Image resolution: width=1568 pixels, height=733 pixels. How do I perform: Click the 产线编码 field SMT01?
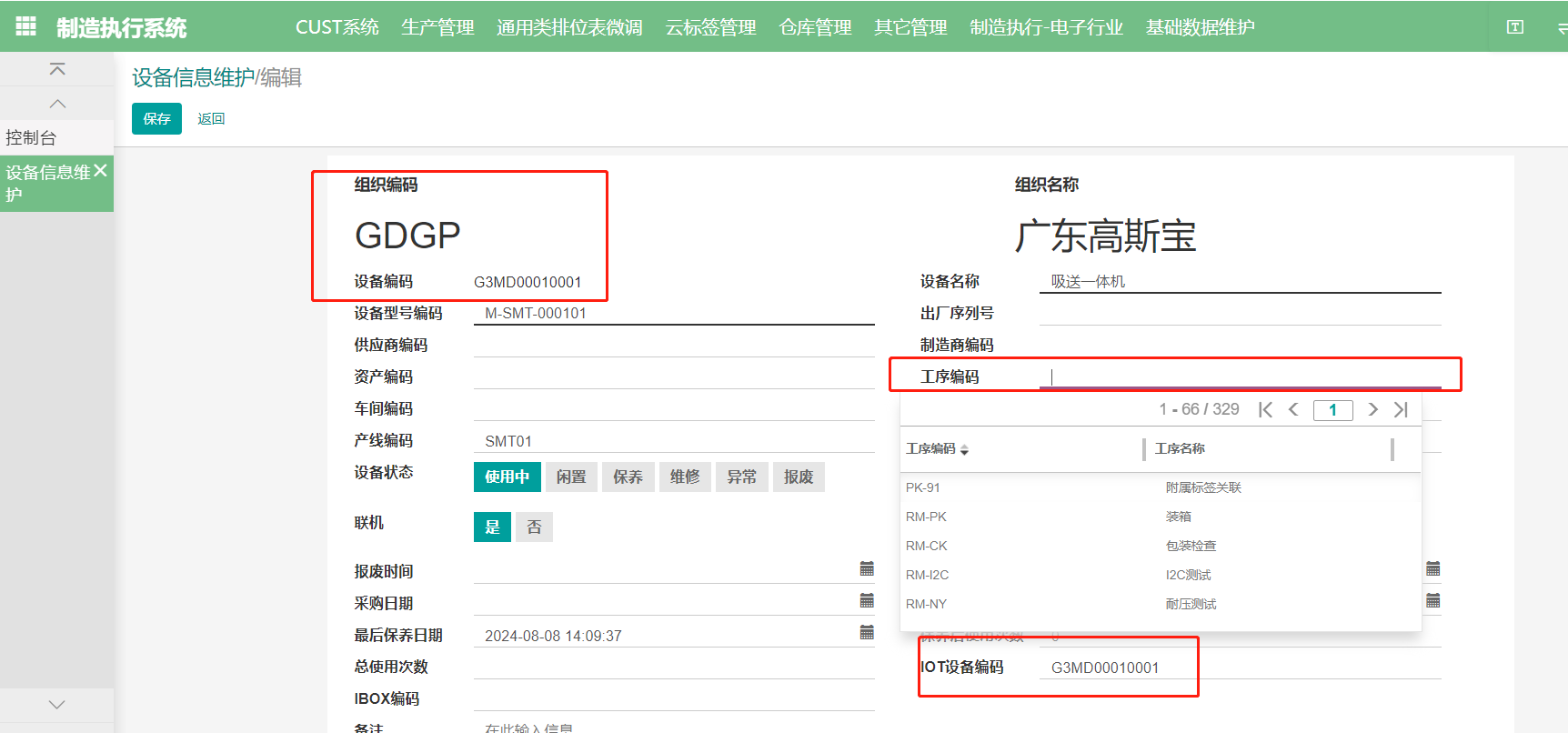tap(674, 440)
